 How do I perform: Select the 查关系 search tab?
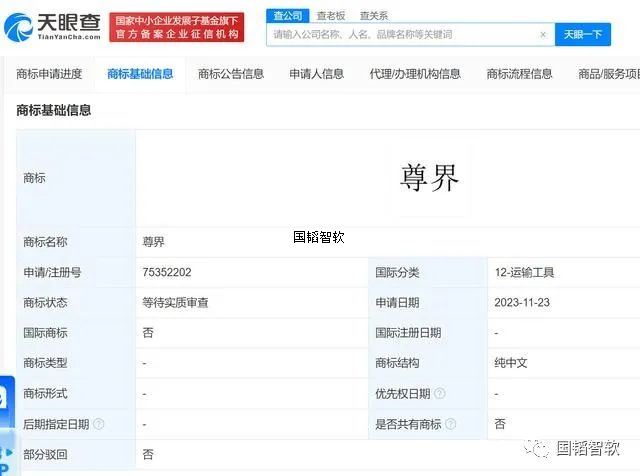[373, 16]
